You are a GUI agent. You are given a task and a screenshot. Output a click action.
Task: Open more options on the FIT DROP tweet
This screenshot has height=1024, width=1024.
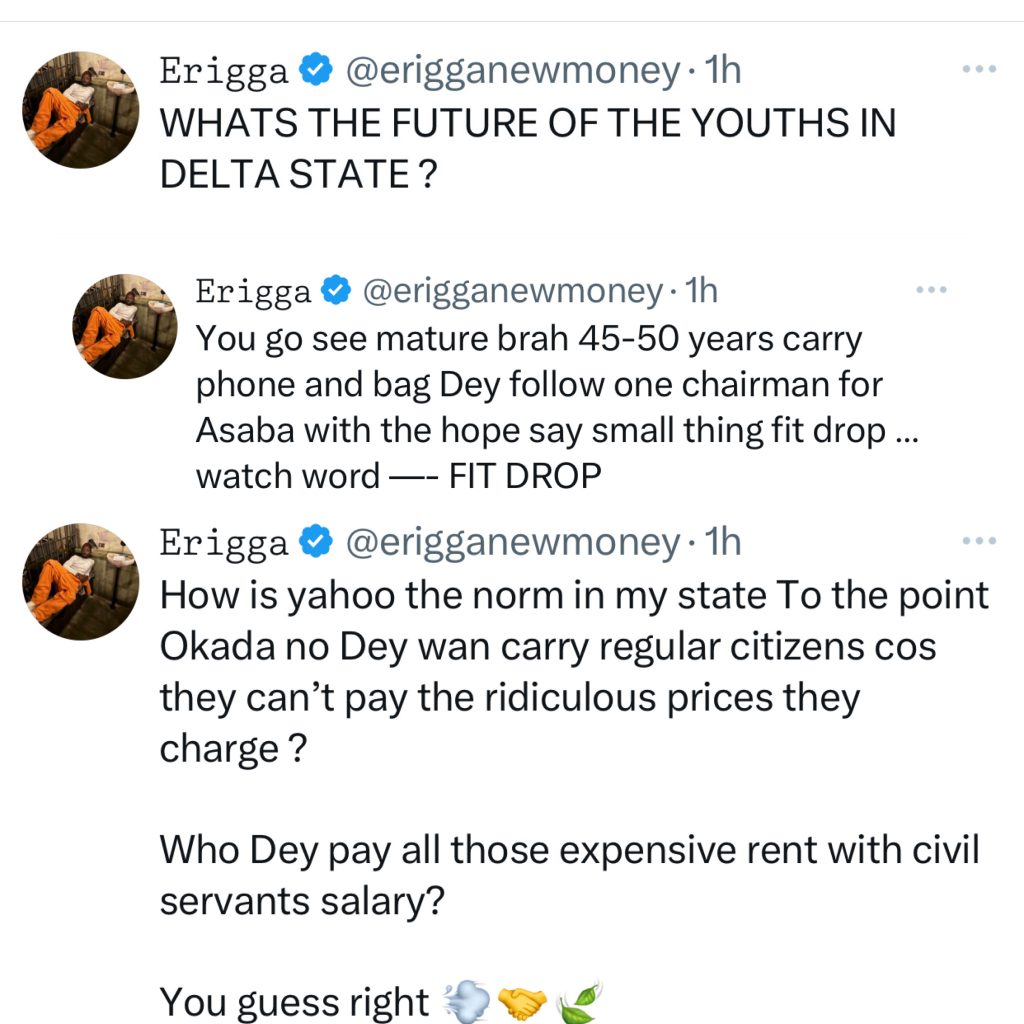click(931, 290)
